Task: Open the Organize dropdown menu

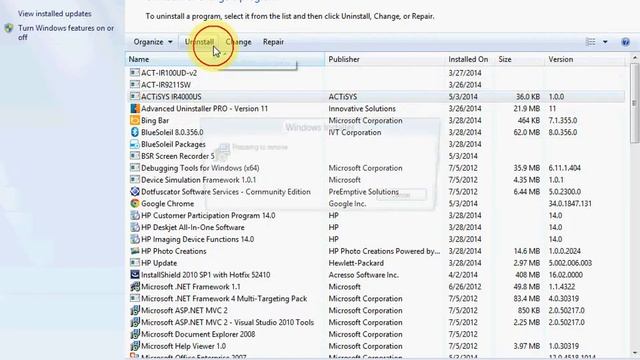Action: pyautogui.click(x=153, y=42)
